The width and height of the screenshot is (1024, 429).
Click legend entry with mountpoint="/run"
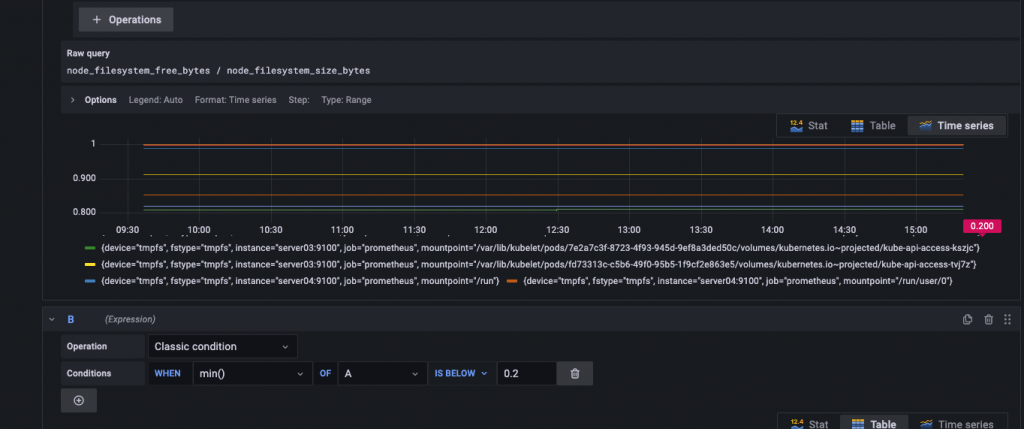[x=300, y=281]
